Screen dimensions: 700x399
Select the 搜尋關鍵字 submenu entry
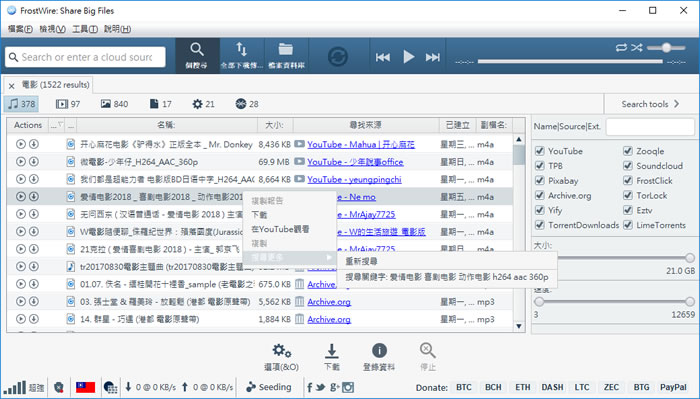click(447, 277)
